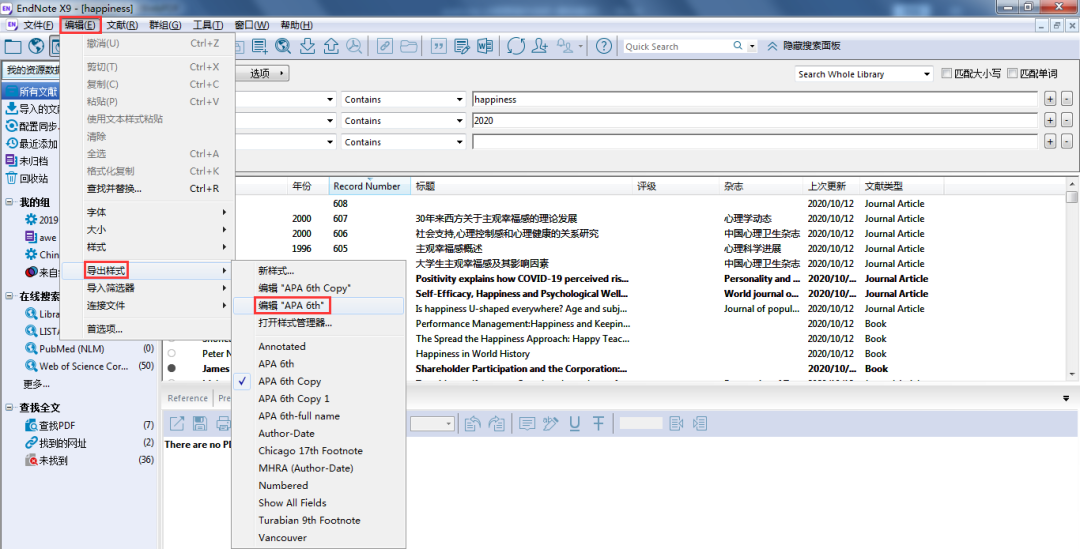Enable the 匹配大小写 checkbox
The height and width of the screenshot is (549, 1080).
point(946,74)
